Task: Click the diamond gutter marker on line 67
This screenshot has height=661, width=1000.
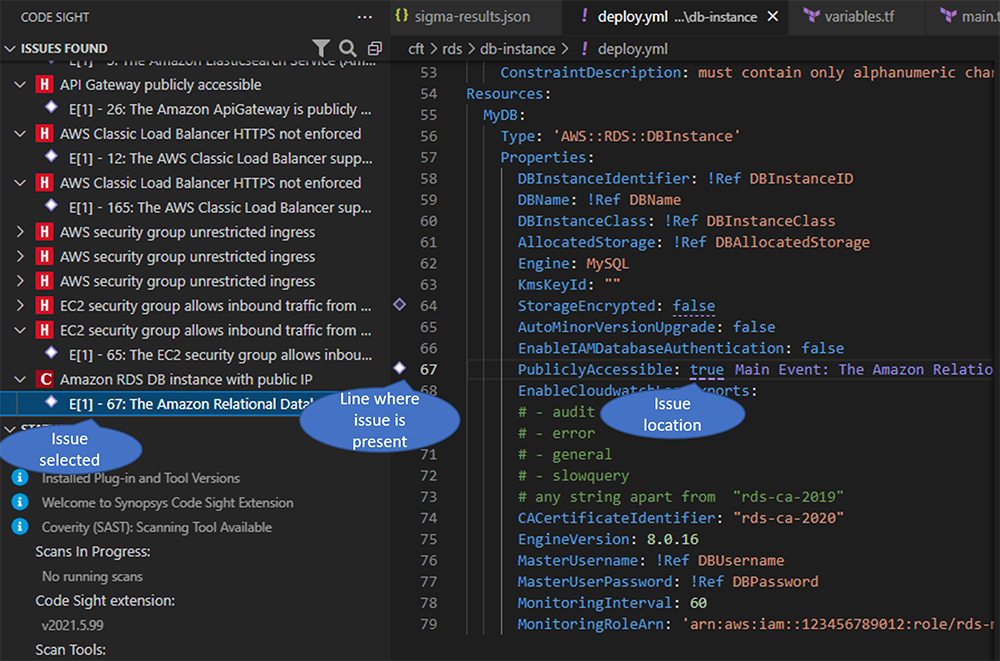Action: tap(400, 369)
